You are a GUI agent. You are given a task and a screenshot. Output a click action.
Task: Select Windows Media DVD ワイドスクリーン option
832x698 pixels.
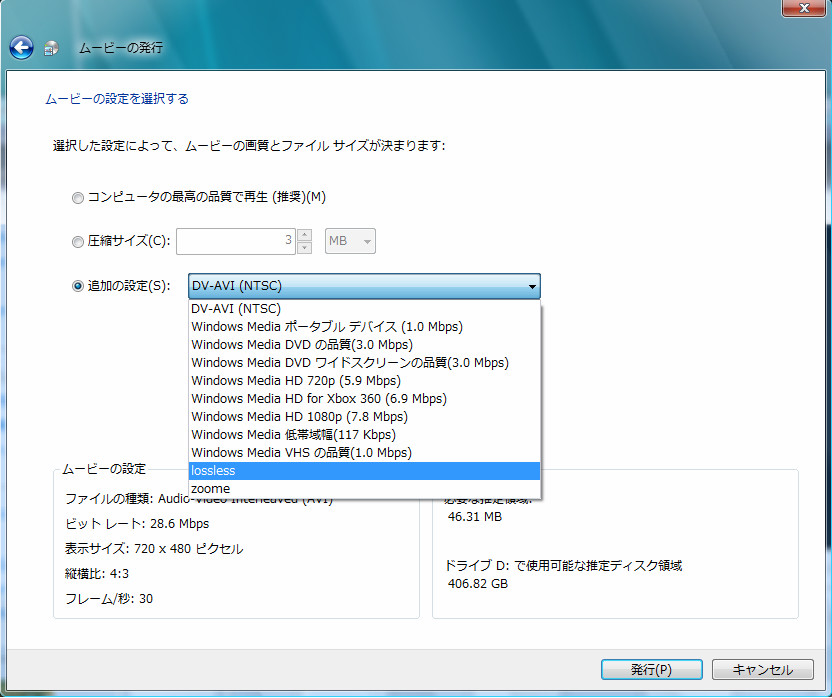[350, 363]
